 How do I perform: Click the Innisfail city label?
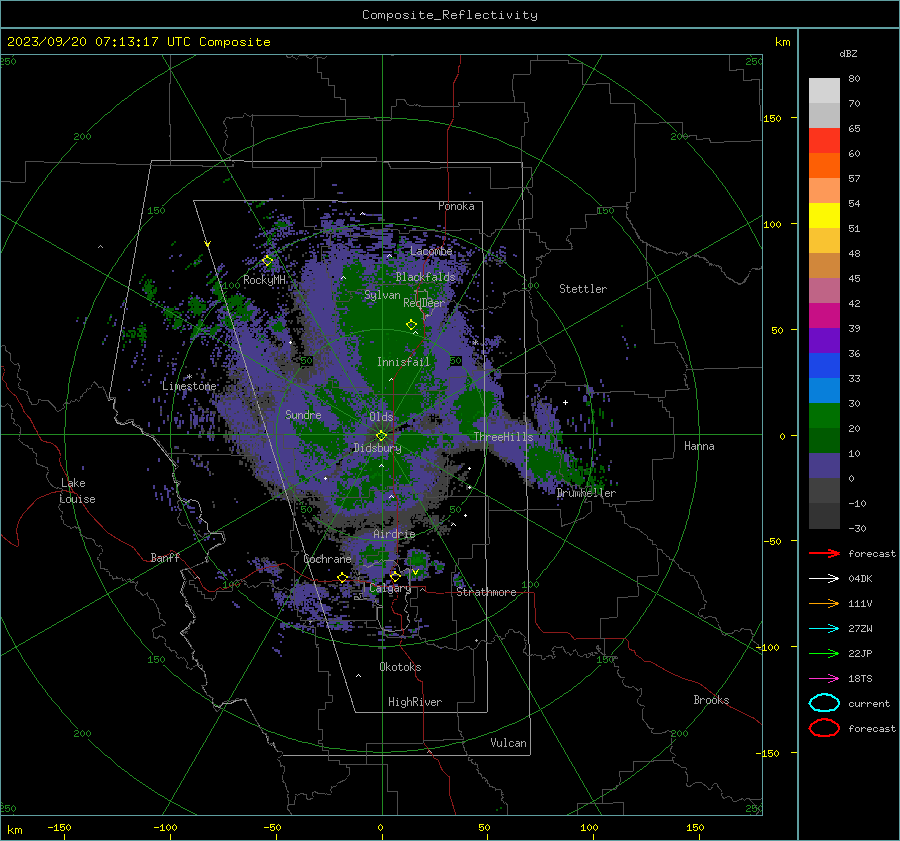(403, 362)
